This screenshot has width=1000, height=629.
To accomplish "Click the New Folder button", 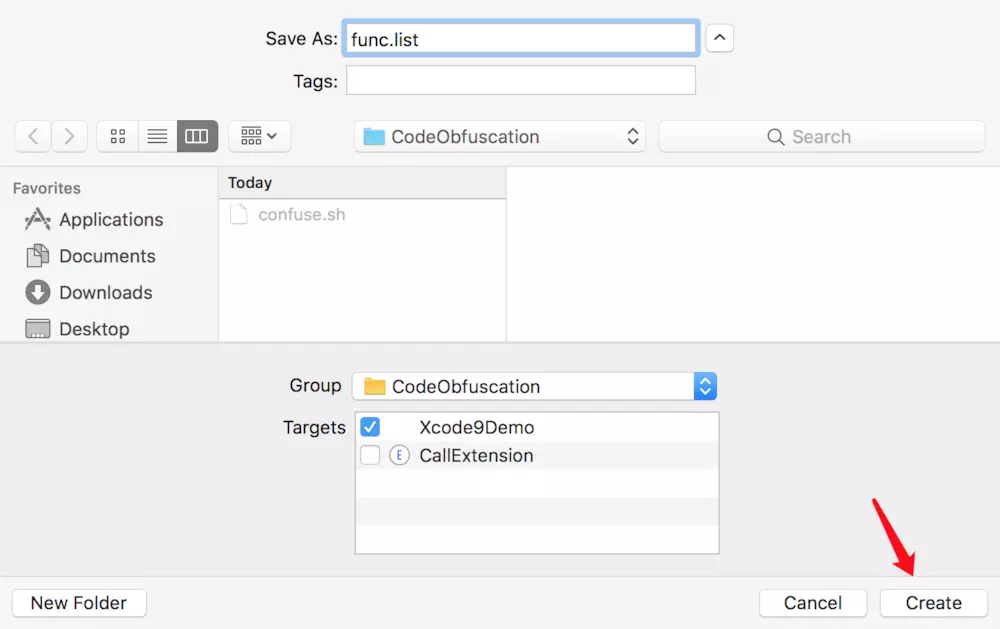I will (x=79, y=603).
